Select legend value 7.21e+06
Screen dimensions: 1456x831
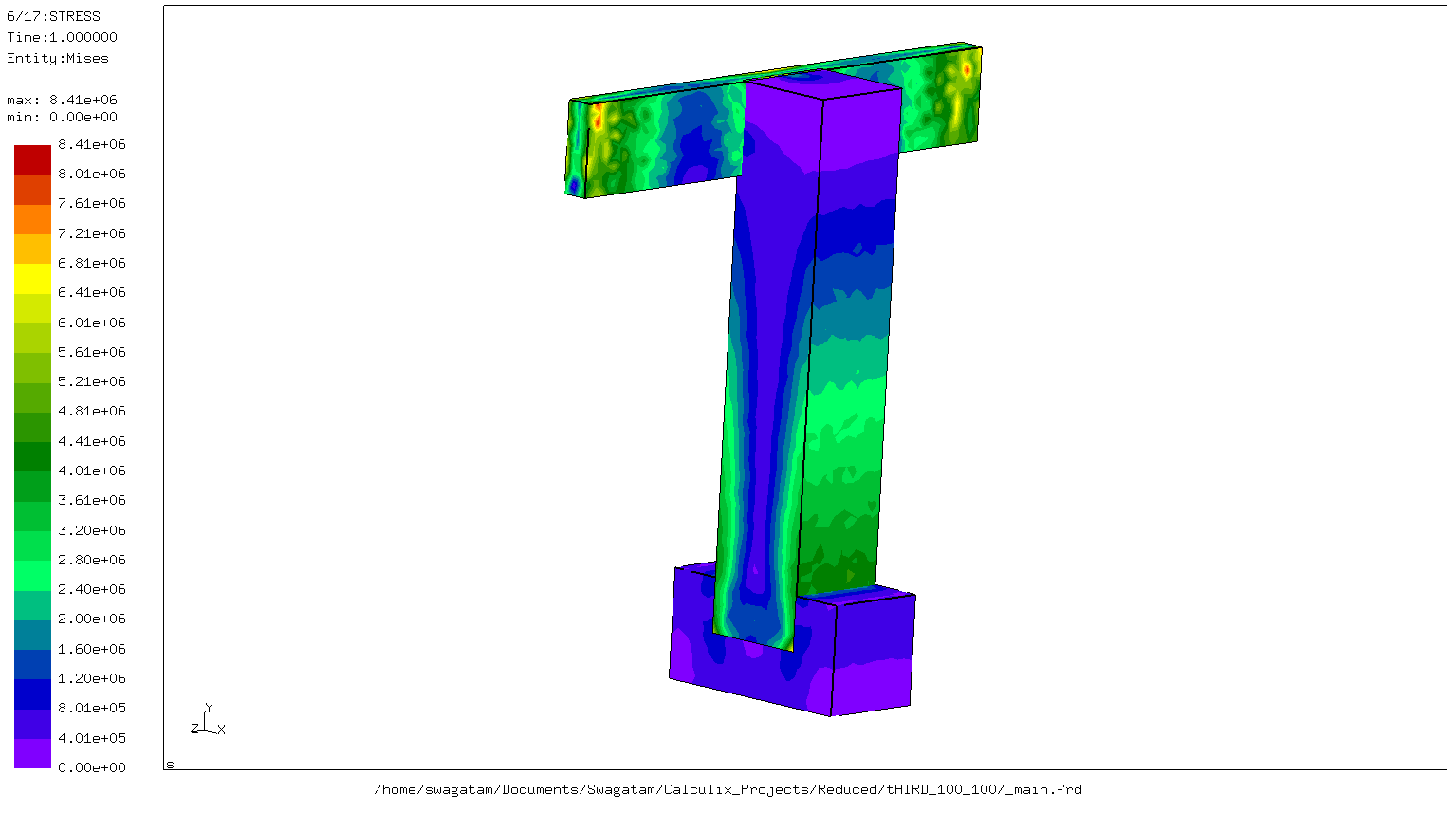pyautogui.click(x=92, y=233)
